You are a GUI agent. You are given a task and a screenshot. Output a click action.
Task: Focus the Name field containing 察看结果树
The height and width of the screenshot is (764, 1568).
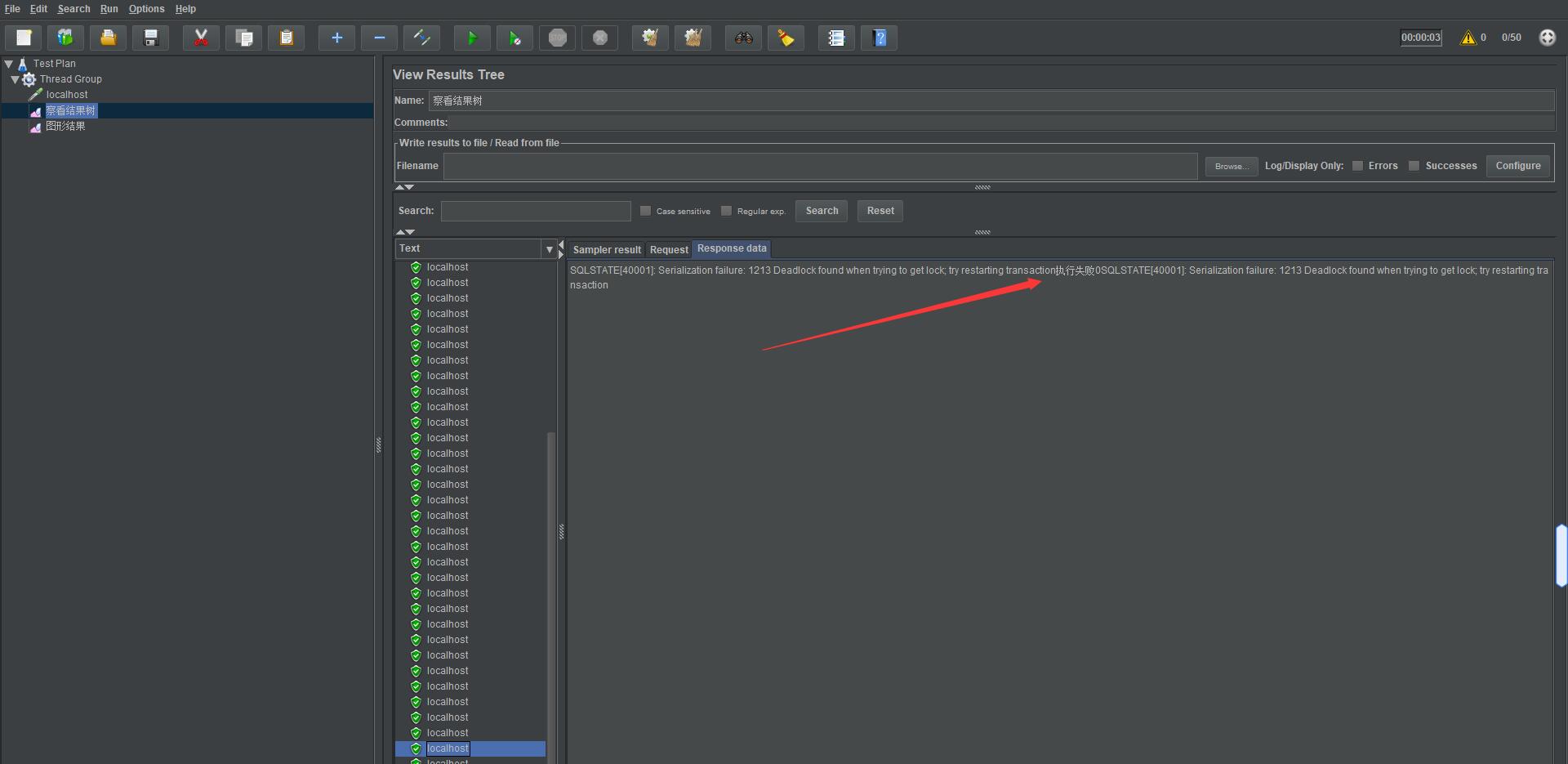991,101
